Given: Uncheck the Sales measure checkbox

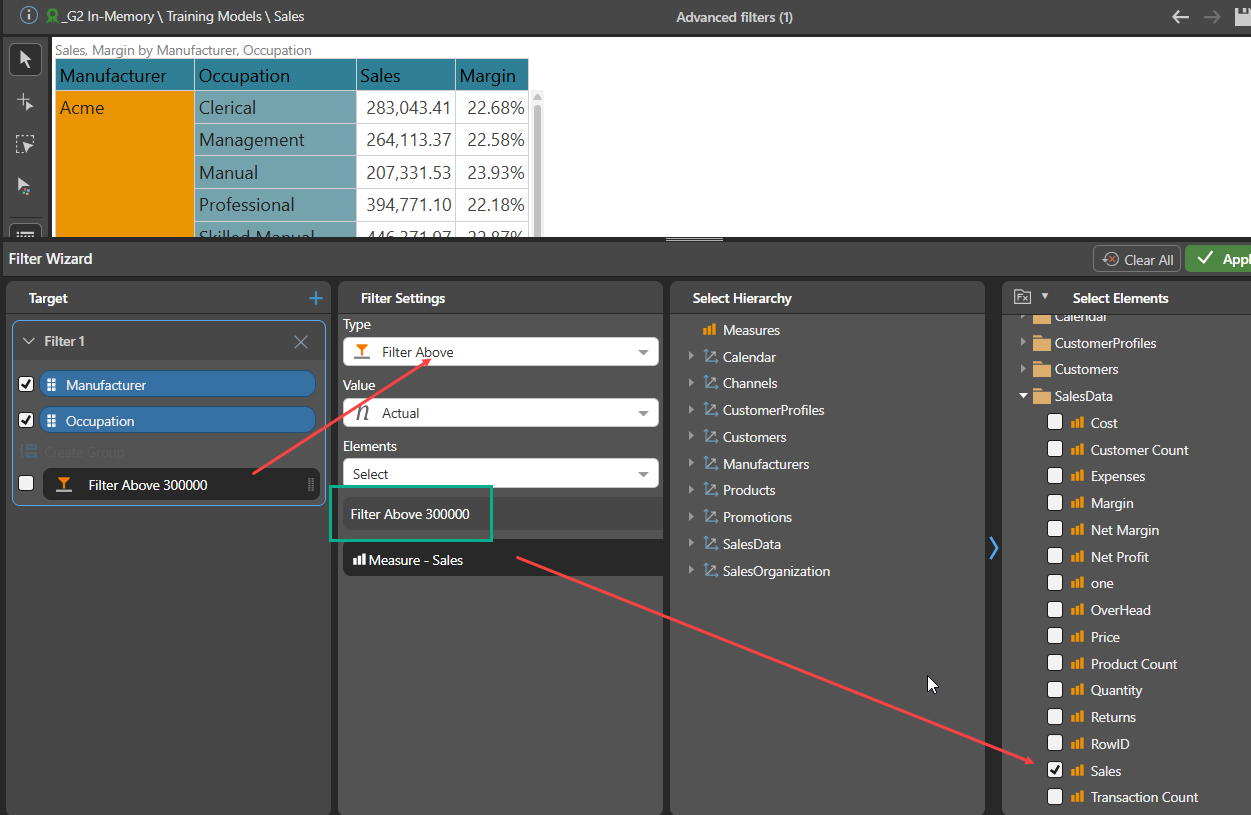Looking at the screenshot, I should tap(1055, 770).
